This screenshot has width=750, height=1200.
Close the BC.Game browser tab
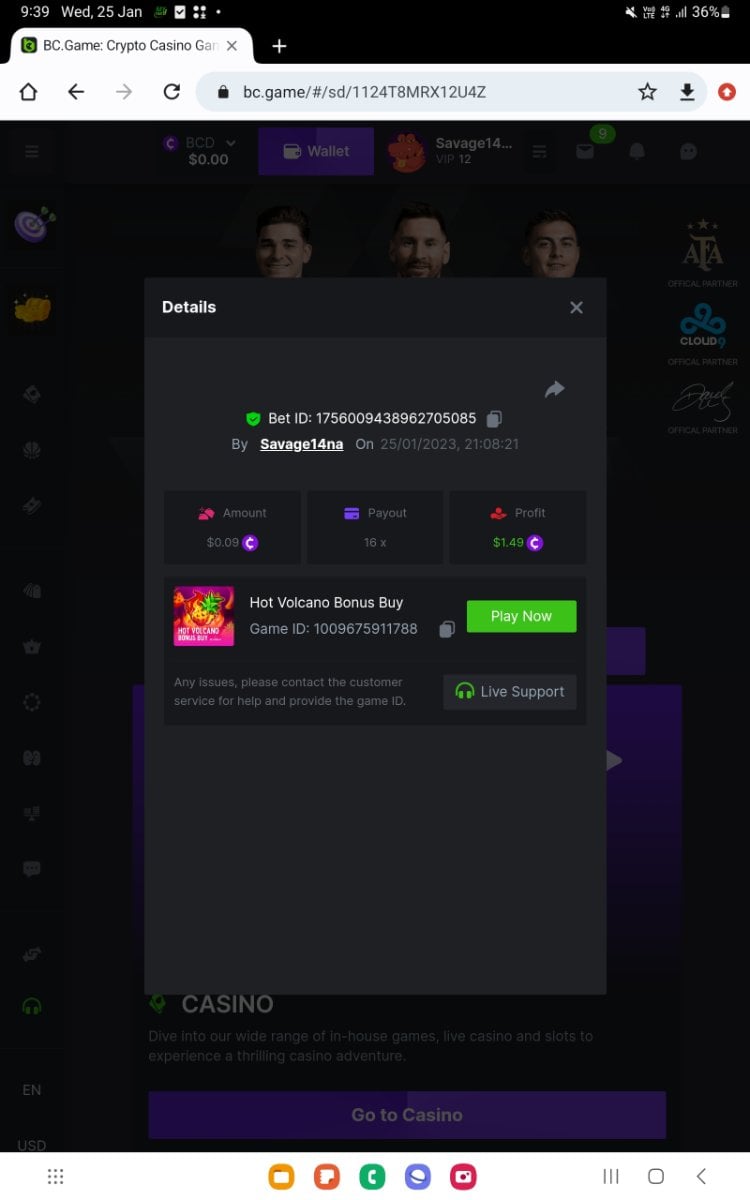coord(232,46)
